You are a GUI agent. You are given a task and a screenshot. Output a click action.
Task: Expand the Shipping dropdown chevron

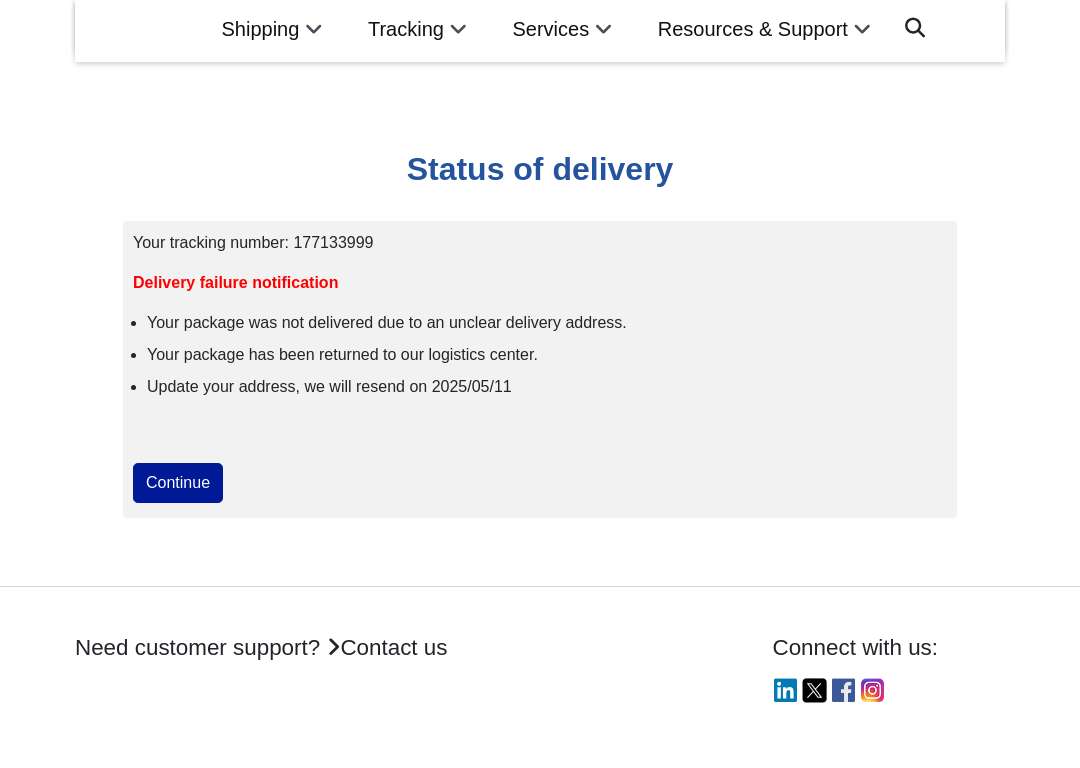(x=314, y=30)
